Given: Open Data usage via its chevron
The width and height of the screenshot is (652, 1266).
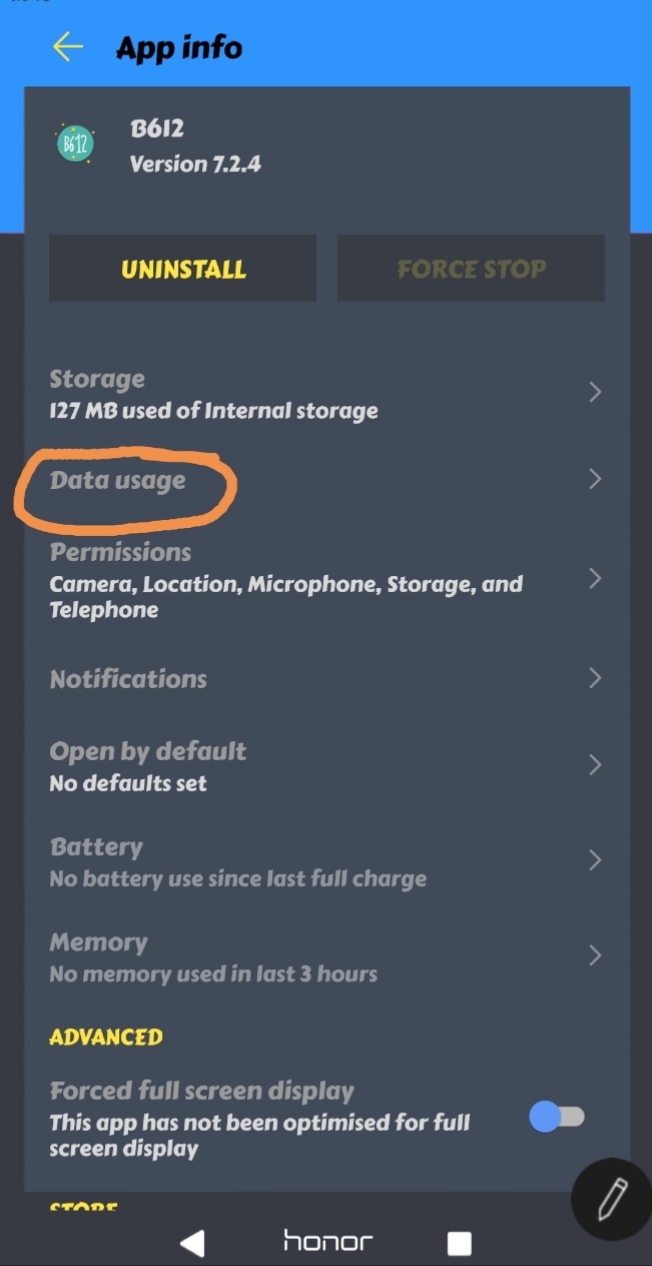Looking at the screenshot, I should (x=596, y=480).
